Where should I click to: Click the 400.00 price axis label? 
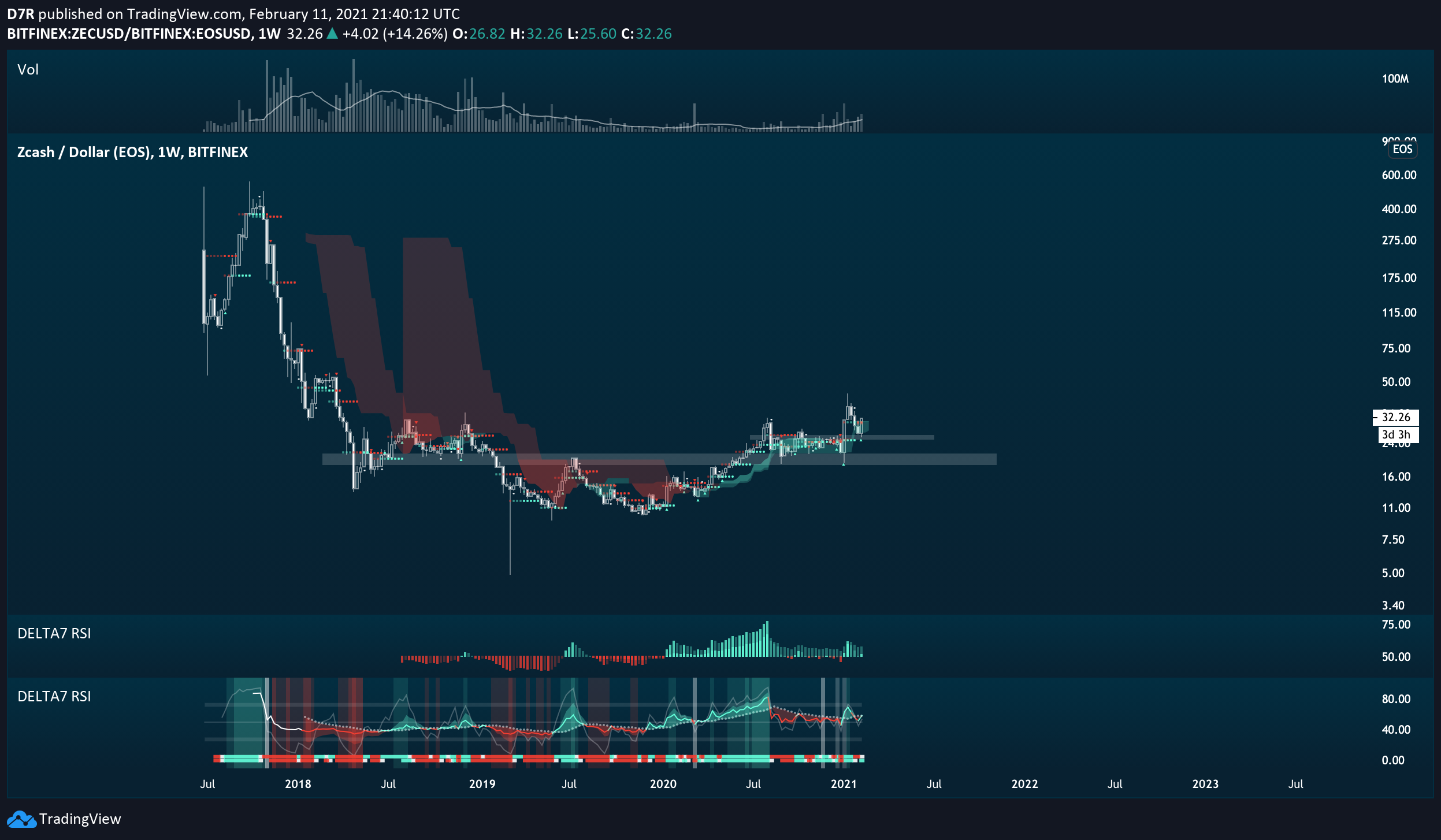[x=1399, y=209]
